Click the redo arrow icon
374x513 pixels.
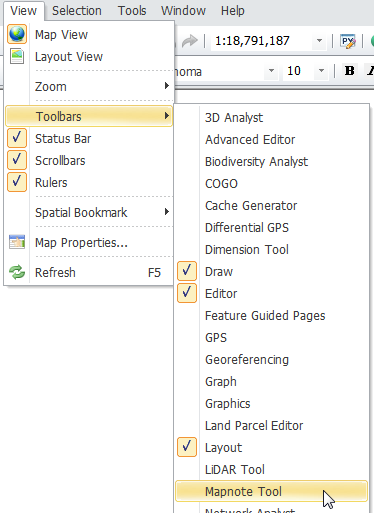pos(190,41)
